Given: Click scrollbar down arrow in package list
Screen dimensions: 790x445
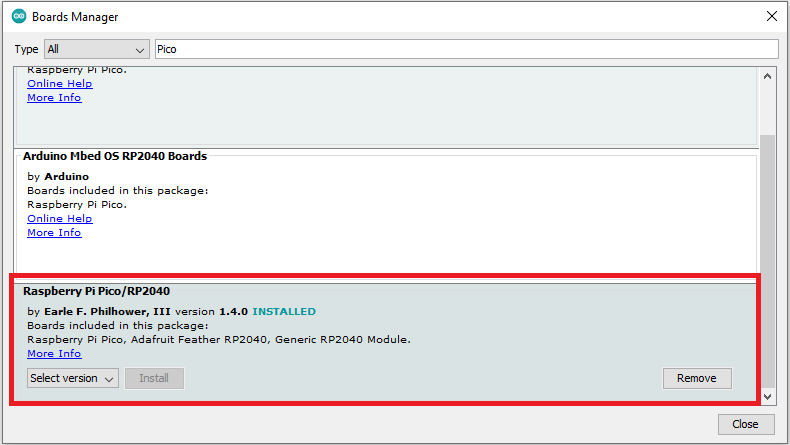Looking at the screenshot, I should pos(767,397).
